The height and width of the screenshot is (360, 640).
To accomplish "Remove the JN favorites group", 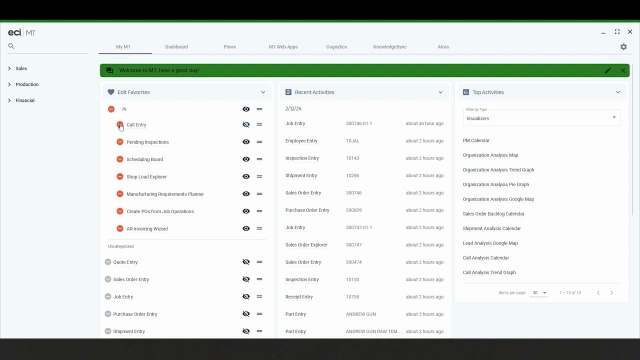I will point(111,109).
